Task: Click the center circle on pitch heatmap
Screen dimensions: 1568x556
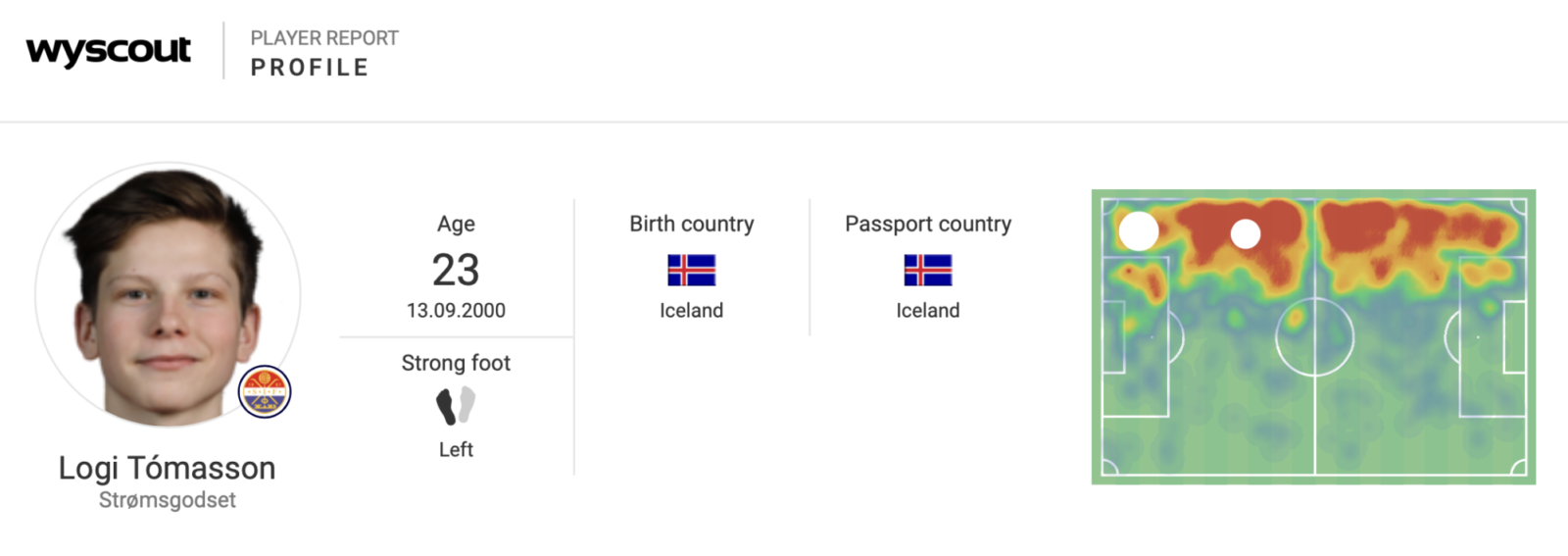Action: (1314, 337)
